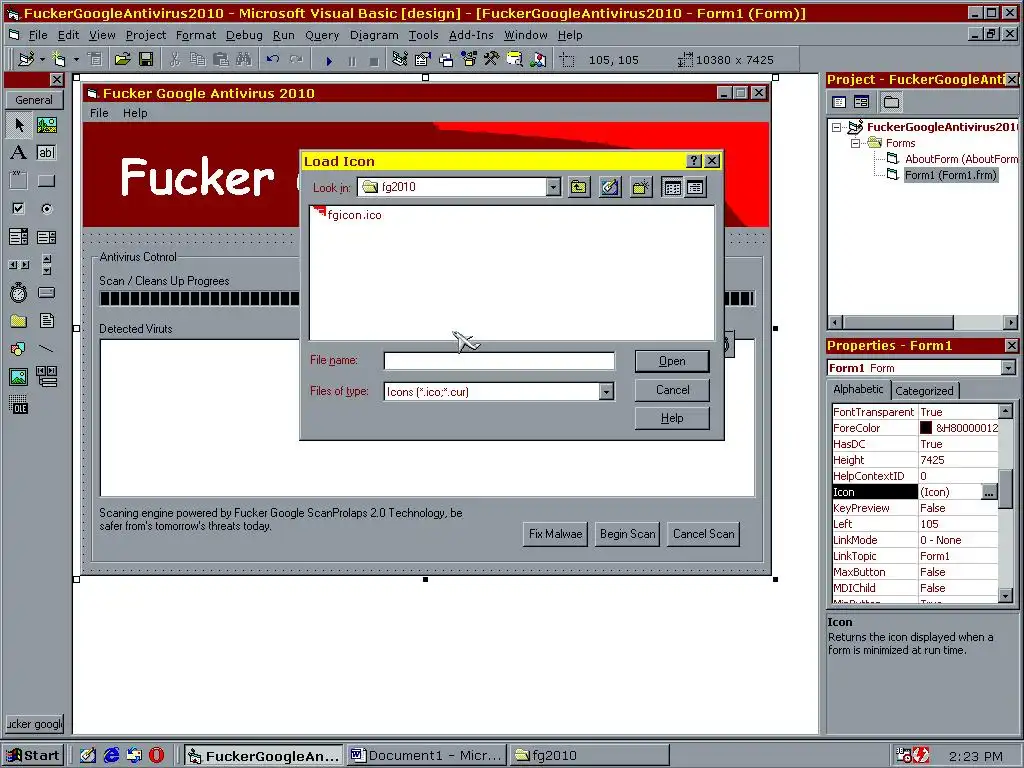1024x768 pixels.
Task: Select the Timer control tool
Action: click(19, 293)
